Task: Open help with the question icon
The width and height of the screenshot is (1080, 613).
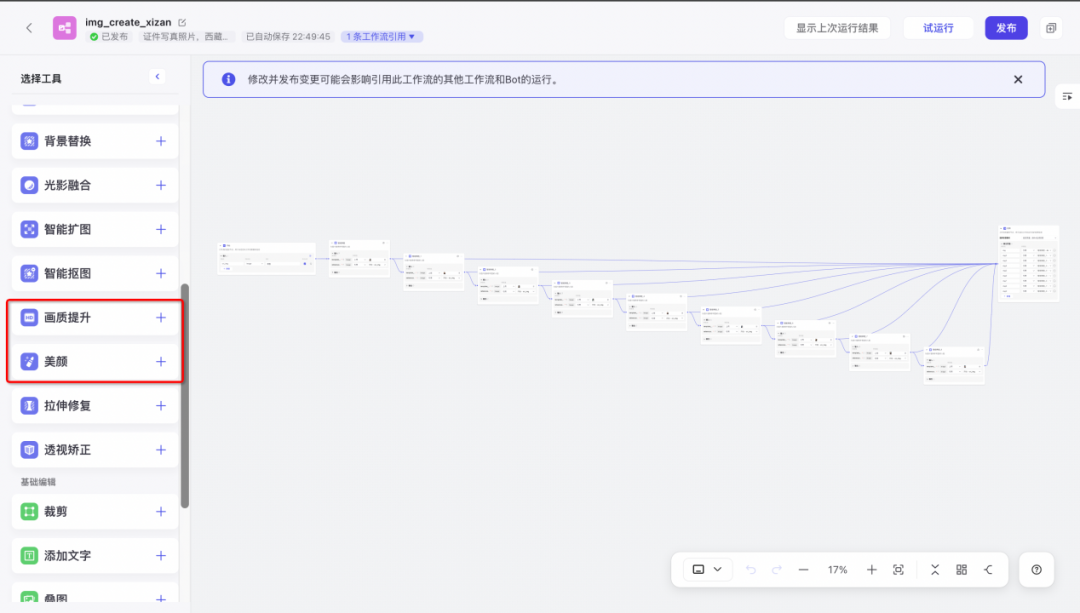Action: (1037, 570)
